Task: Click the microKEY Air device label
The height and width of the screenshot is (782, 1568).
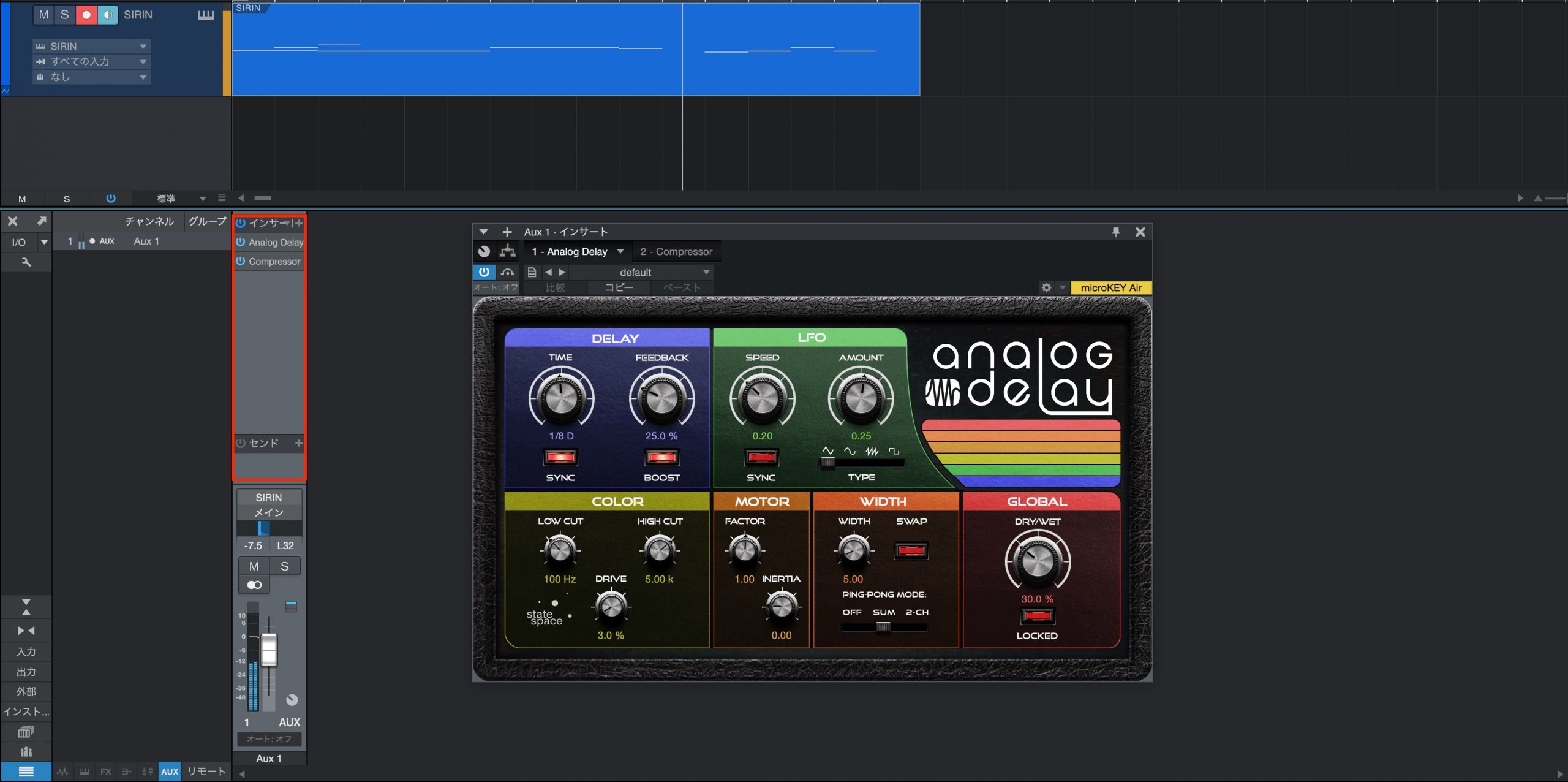Action: click(1110, 287)
